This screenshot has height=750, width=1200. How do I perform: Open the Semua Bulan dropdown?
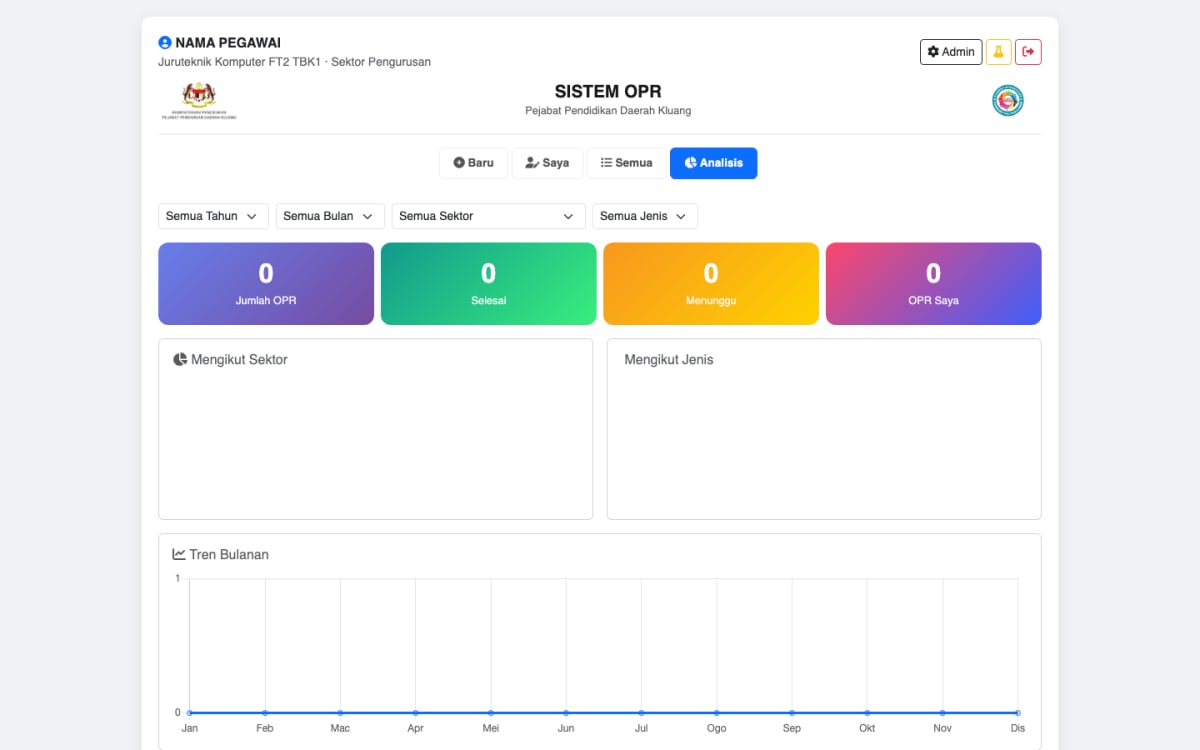click(x=330, y=216)
